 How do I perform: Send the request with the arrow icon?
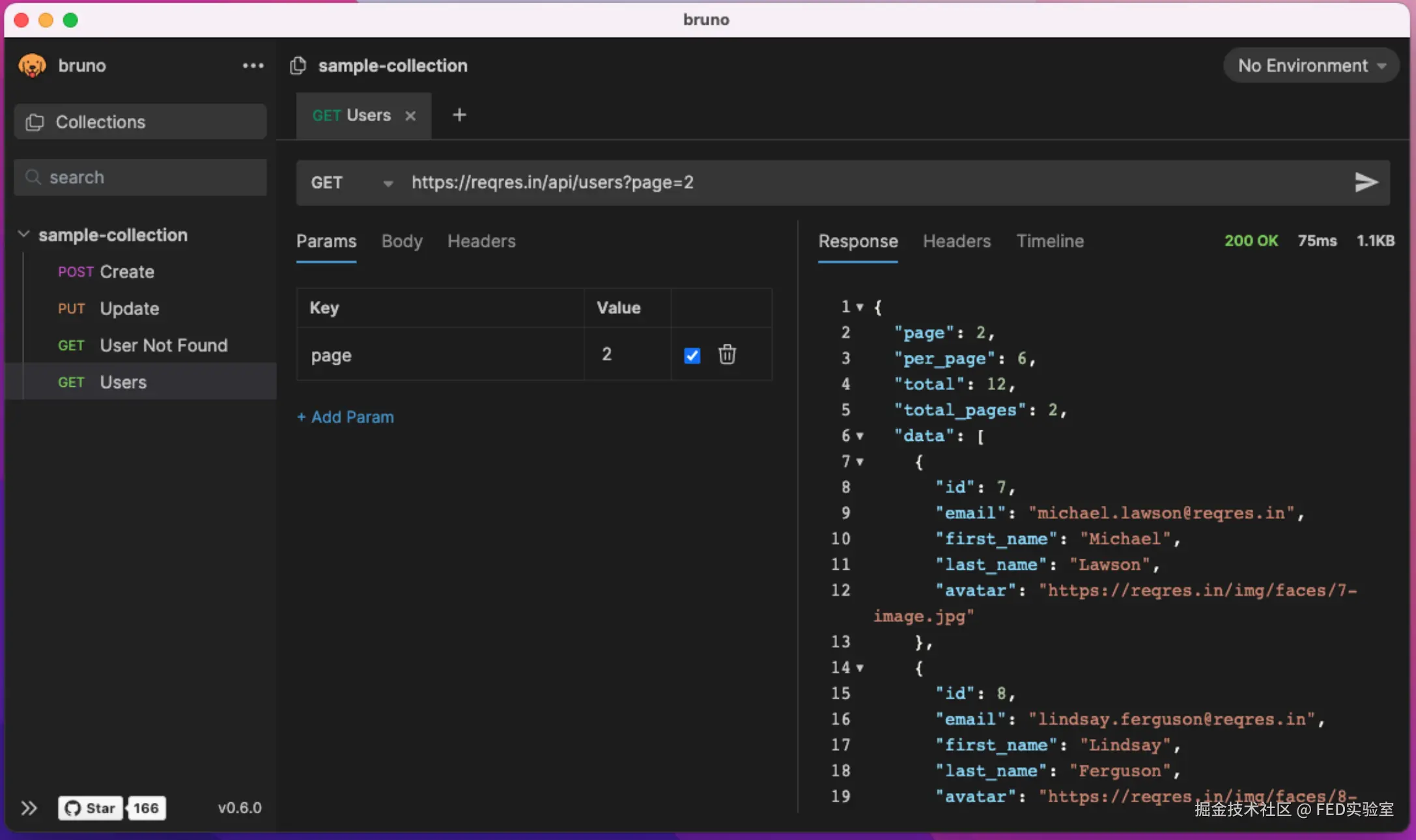1366,182
